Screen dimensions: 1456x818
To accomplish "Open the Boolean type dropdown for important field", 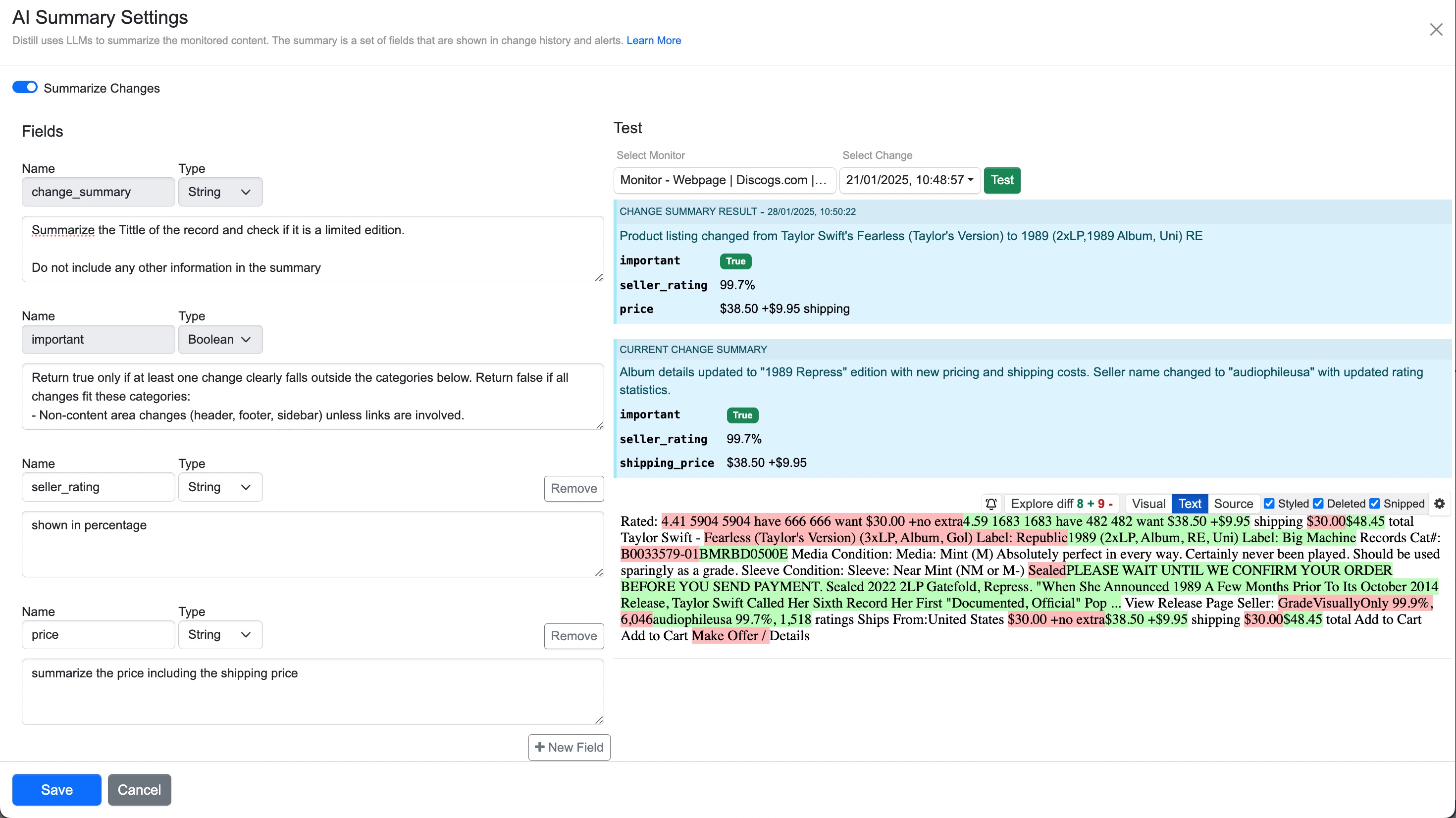I will point(220,339).
